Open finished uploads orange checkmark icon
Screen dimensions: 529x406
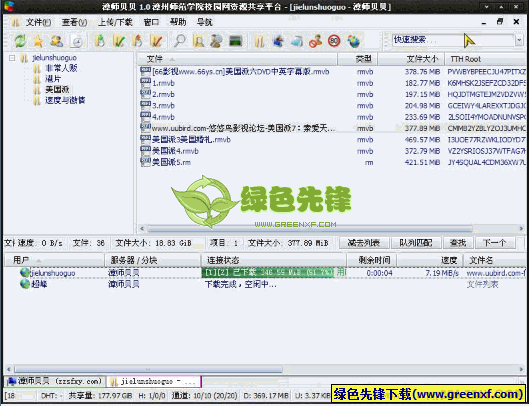click(156, 41)
